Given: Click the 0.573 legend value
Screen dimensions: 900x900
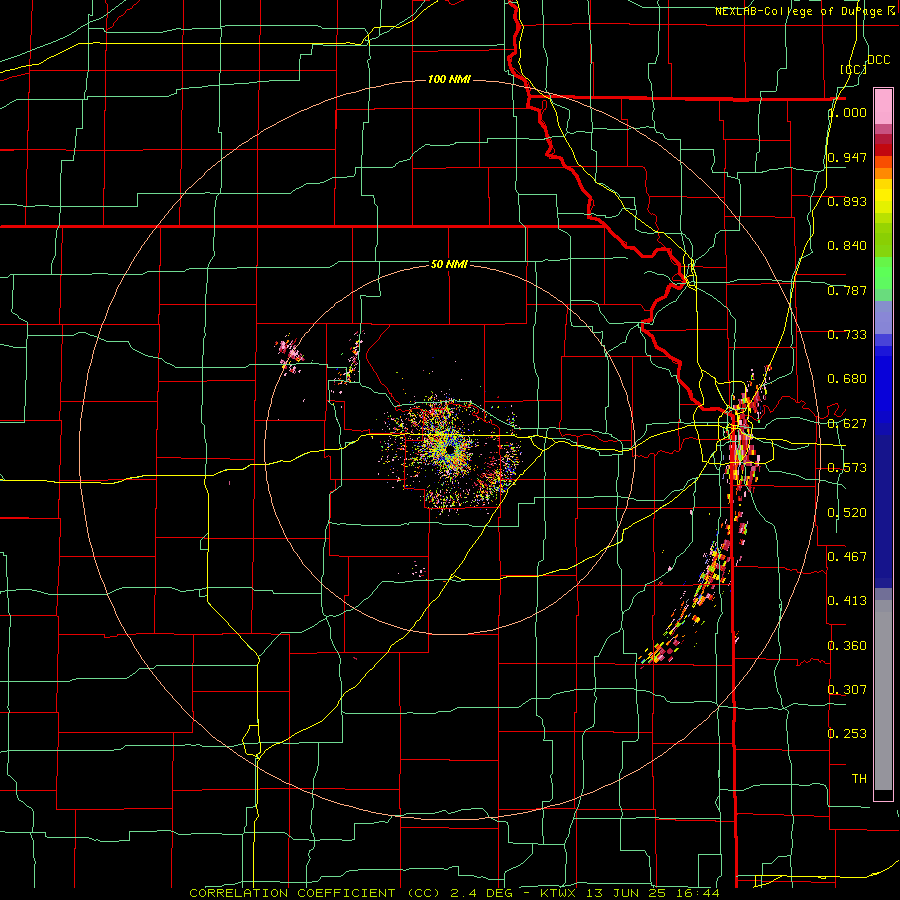Looking at the screenshot, I should [847, 468].
